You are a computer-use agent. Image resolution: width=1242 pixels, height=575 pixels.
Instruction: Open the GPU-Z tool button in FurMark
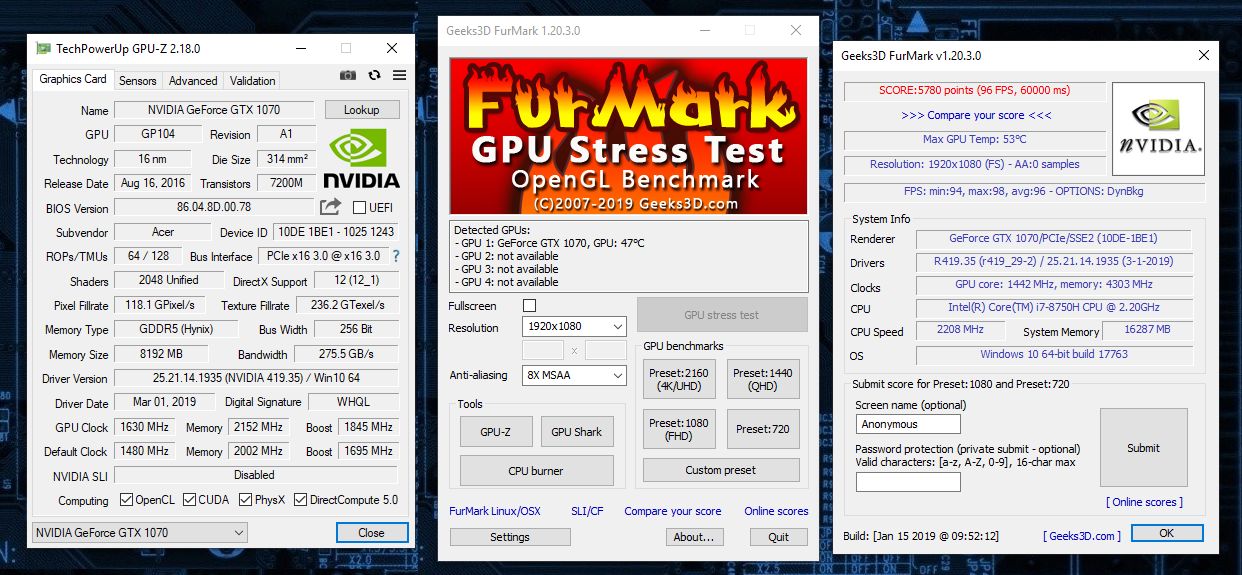(x=496, y=432)
